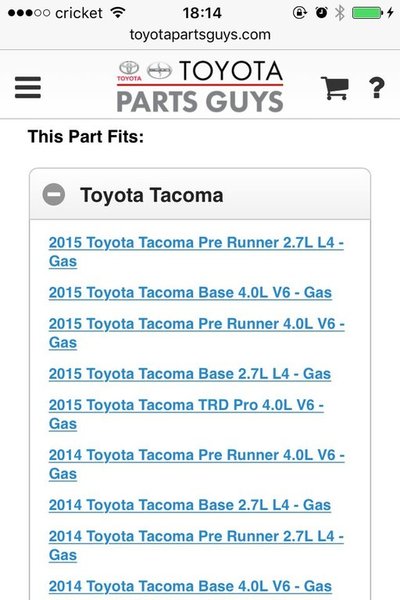The width and height of the screenshot is (400, 600).
Task: Choose 2015 Tacoma TRD Pro 4.0L V6
Action: [x=186, y=414]
